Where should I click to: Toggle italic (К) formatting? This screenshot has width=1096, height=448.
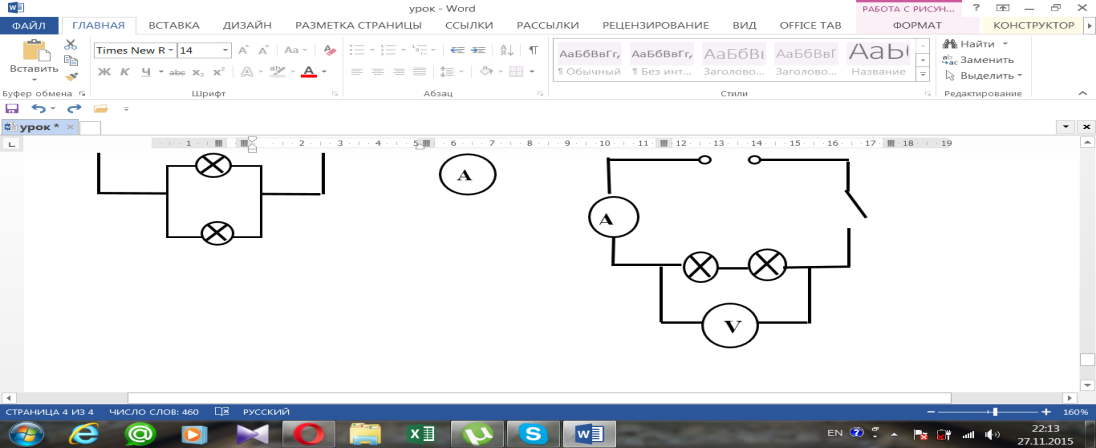[x=124, y=72]
